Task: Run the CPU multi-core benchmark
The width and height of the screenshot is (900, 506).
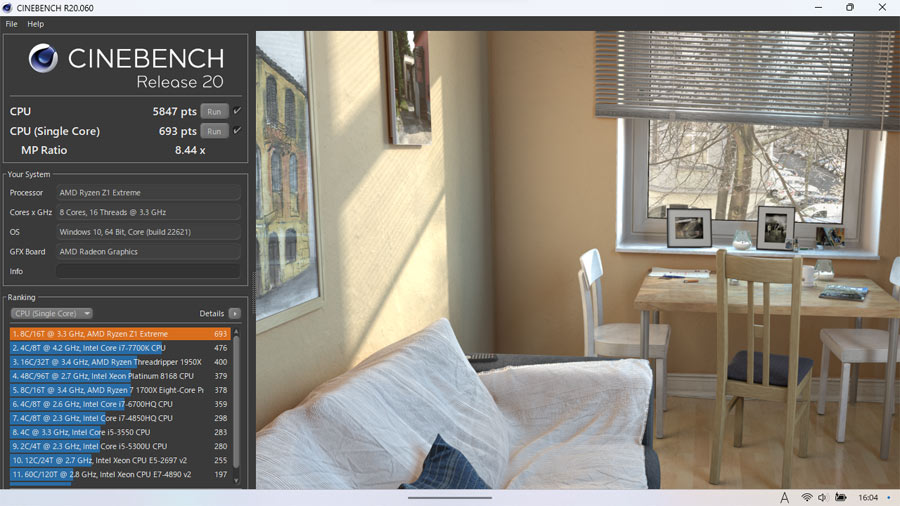Action: click(x=214, y=111)
